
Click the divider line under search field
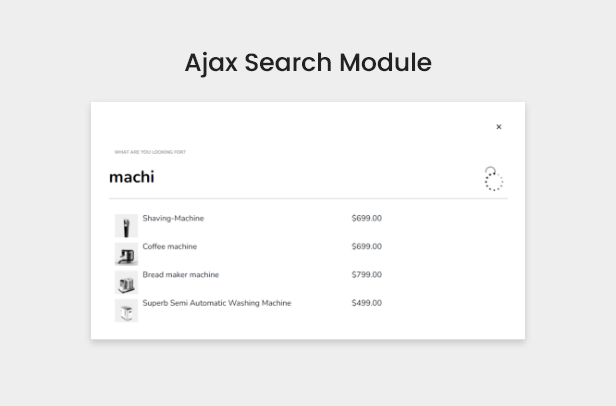coord(308,198)
